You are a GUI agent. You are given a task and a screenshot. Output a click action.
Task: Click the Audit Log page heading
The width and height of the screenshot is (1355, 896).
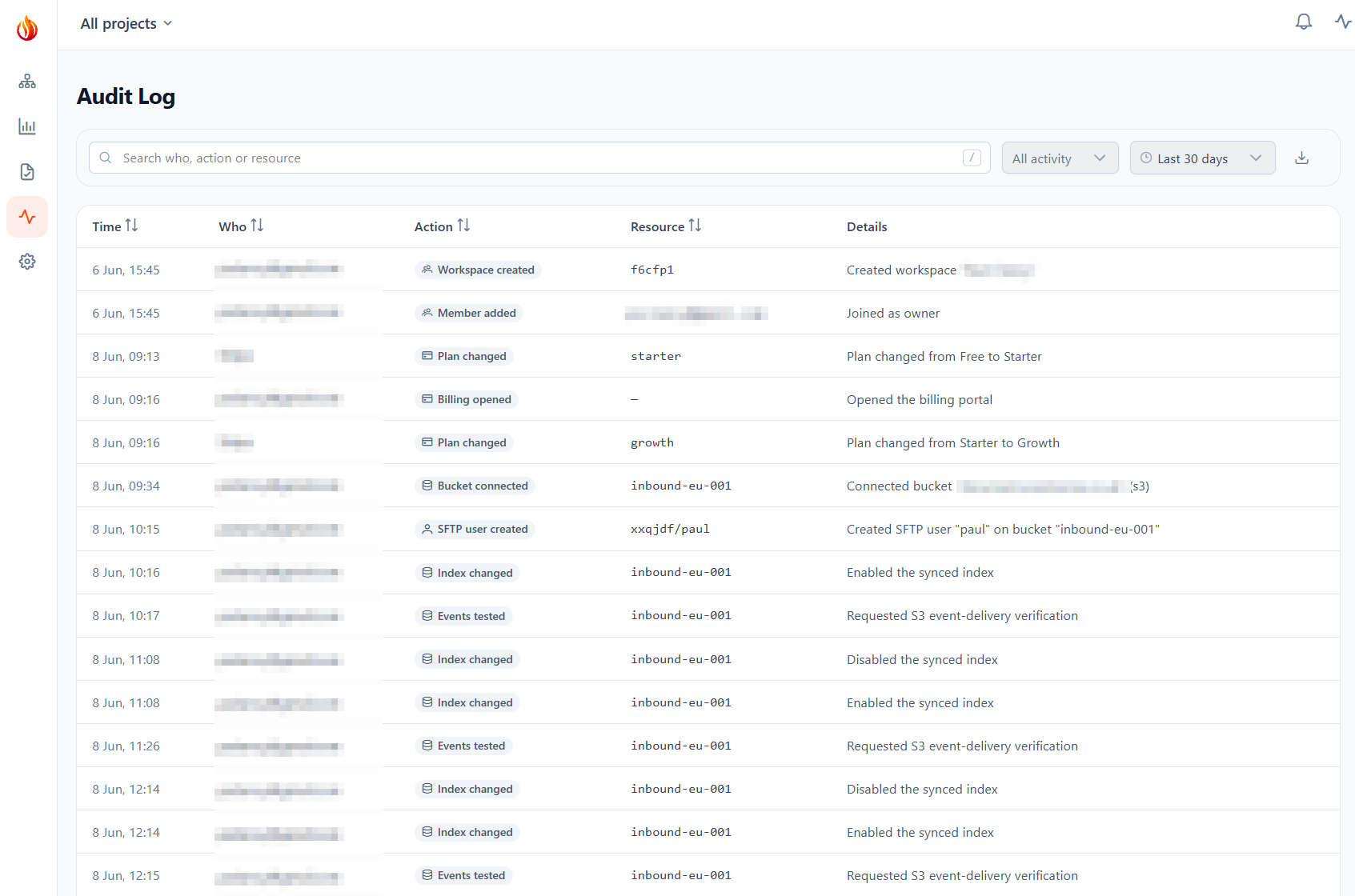126,96
